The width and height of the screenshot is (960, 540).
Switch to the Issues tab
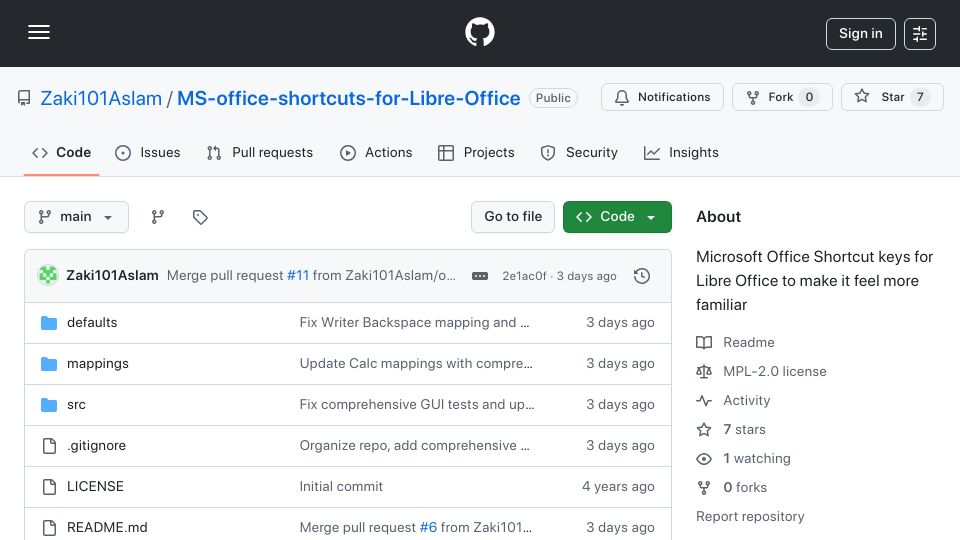[x=148, y=152]
